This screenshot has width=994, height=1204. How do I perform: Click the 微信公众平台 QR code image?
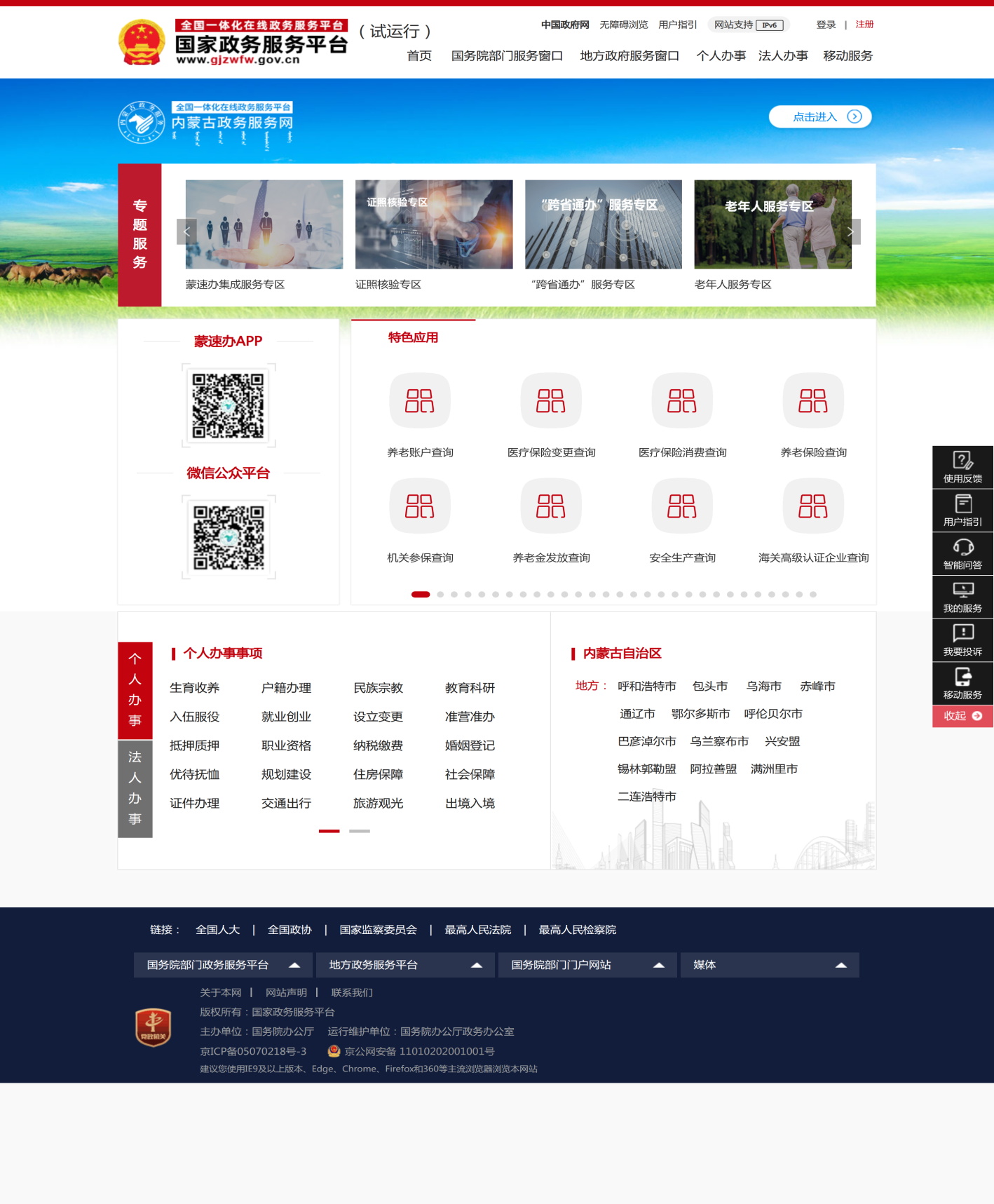pyautogui.click(x=229, y=537)
